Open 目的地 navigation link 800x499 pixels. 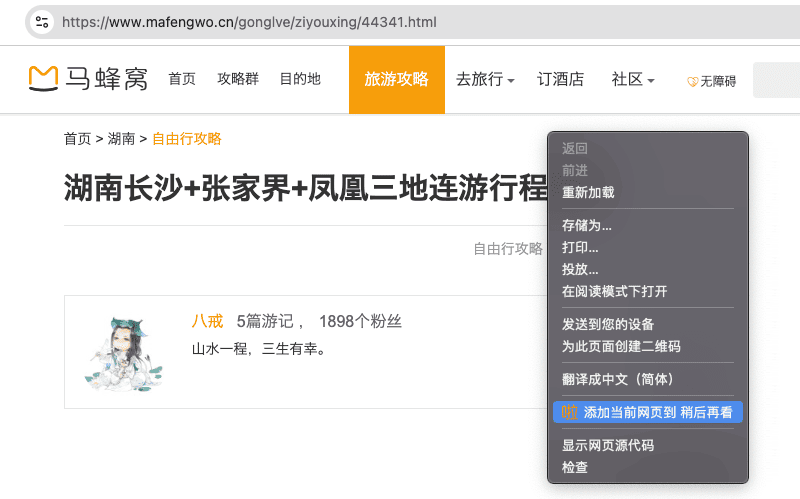(300, 79)
